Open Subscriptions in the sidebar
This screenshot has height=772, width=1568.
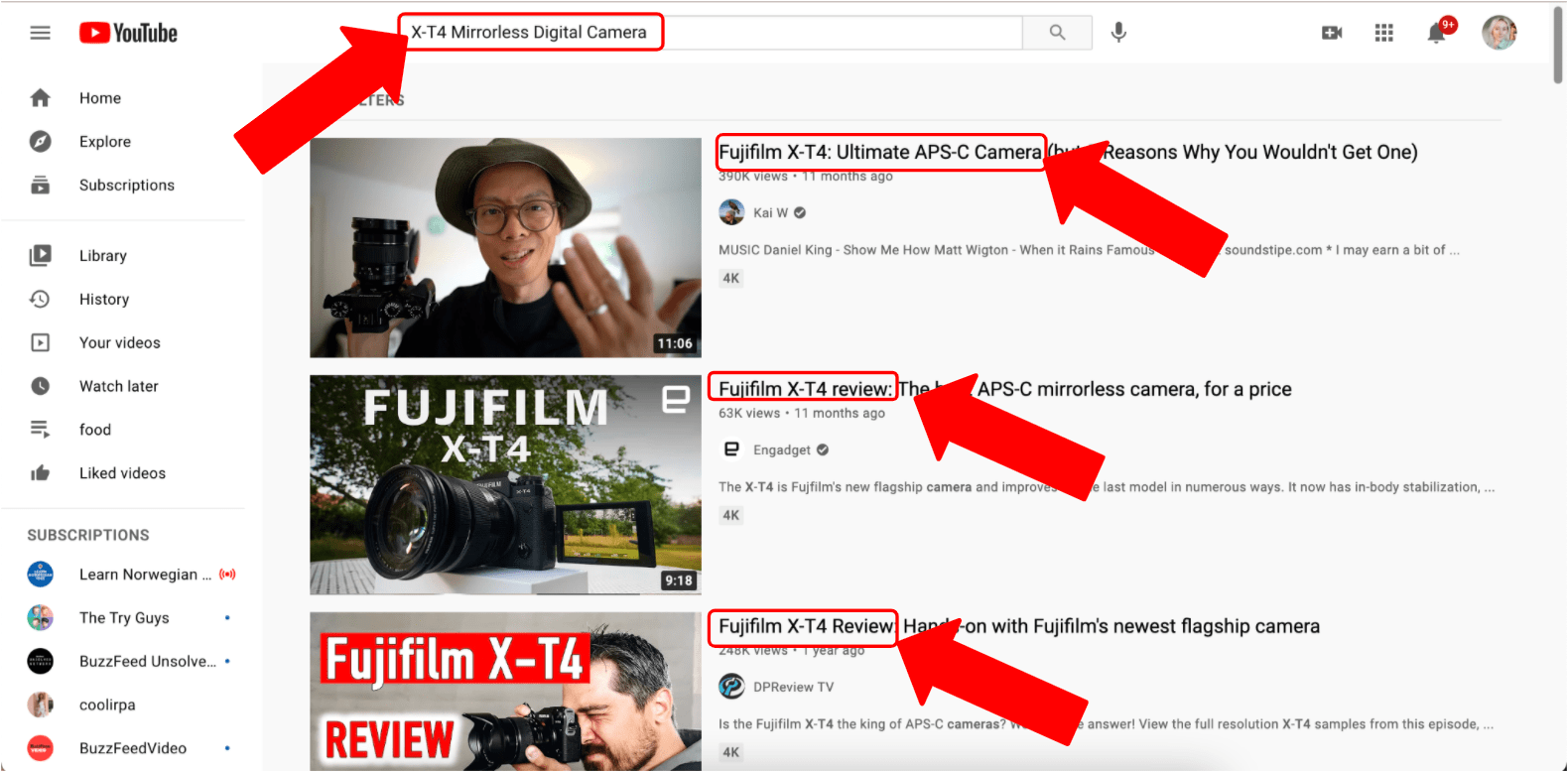click(x=126, y=186)
